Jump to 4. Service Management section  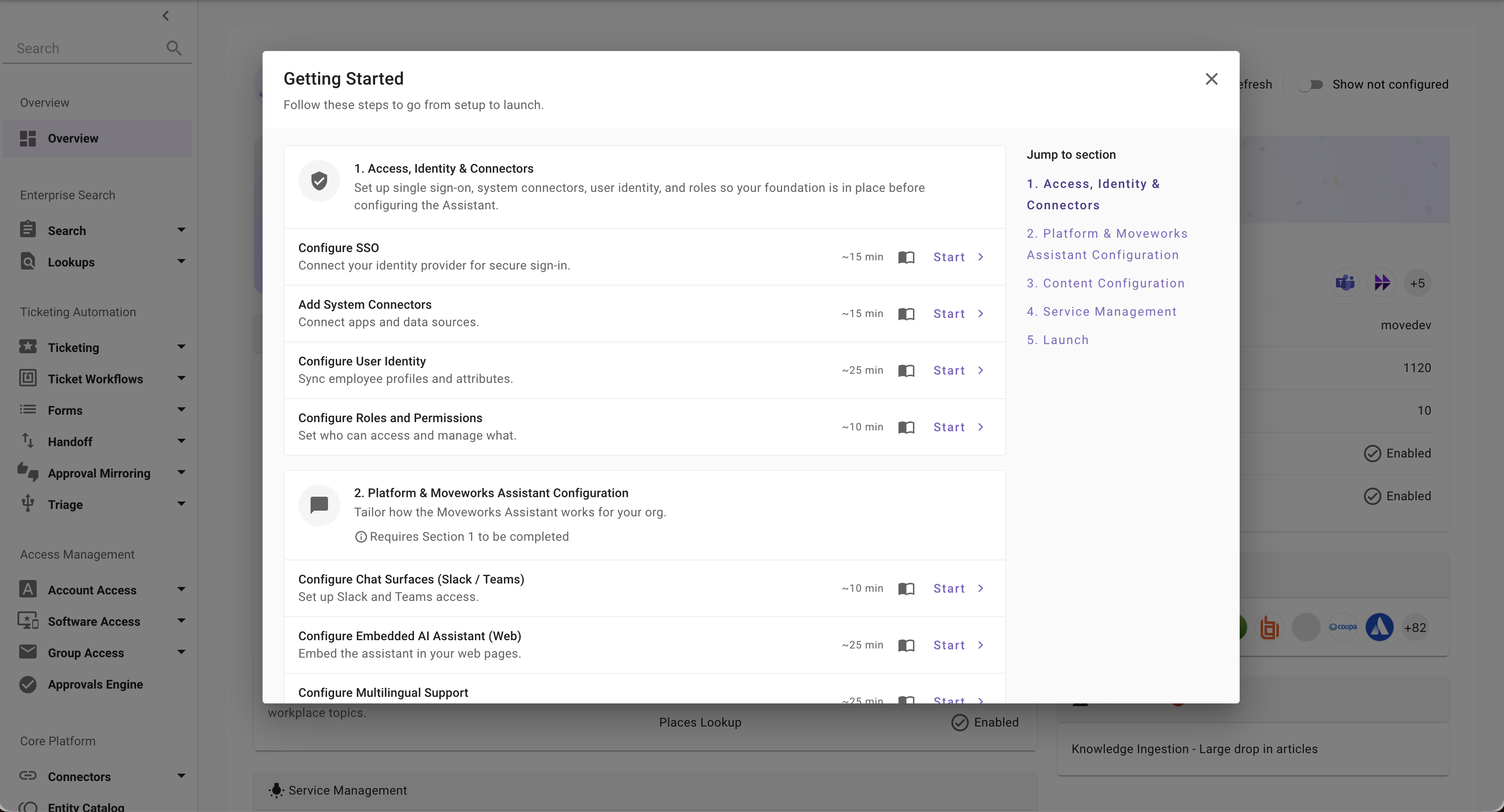(x=1102, y=312)
